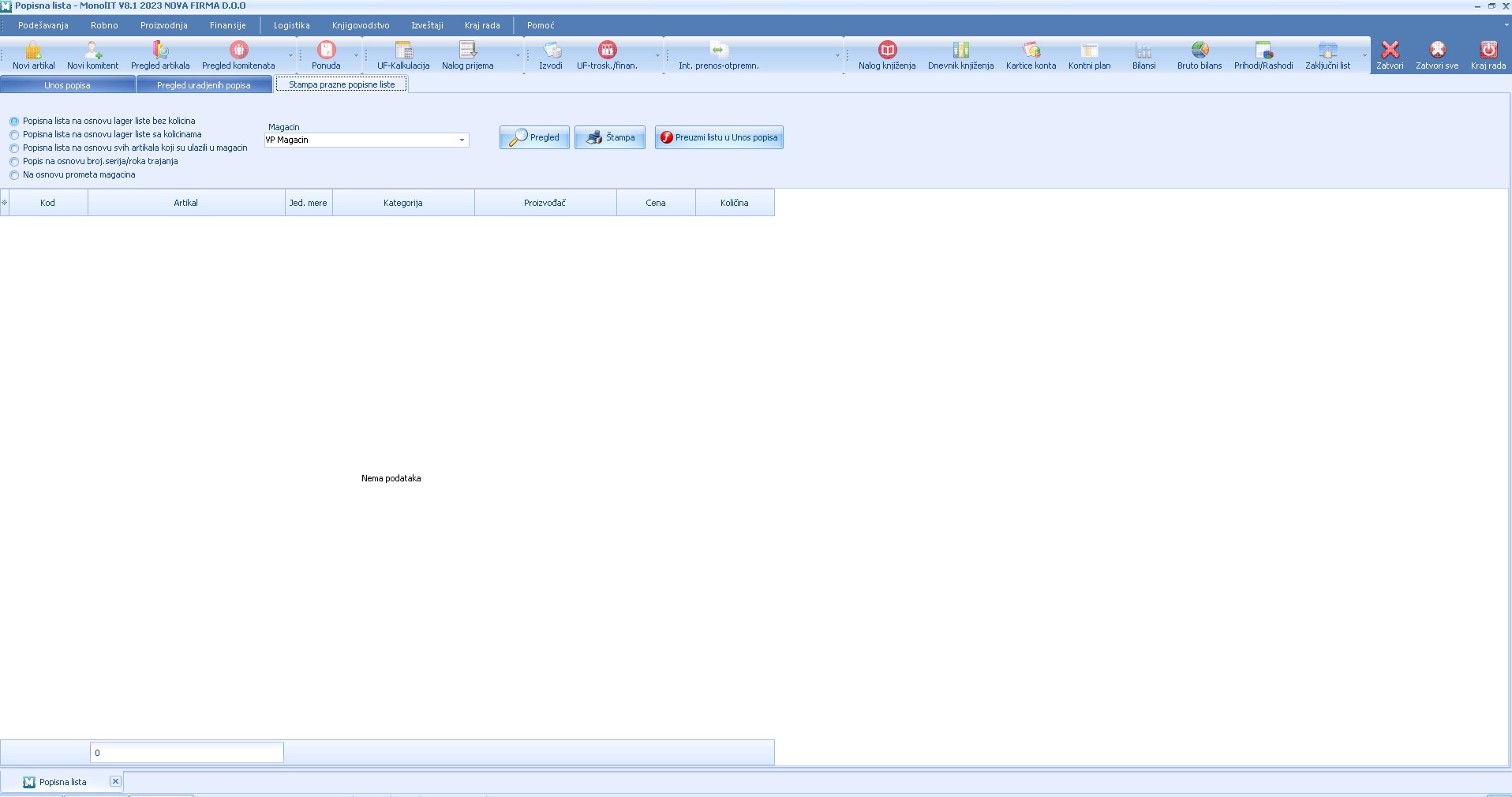Open Prihodi/Rashodi toolbar icon
Viewport: 1512px width, 797px height.
1263,55
